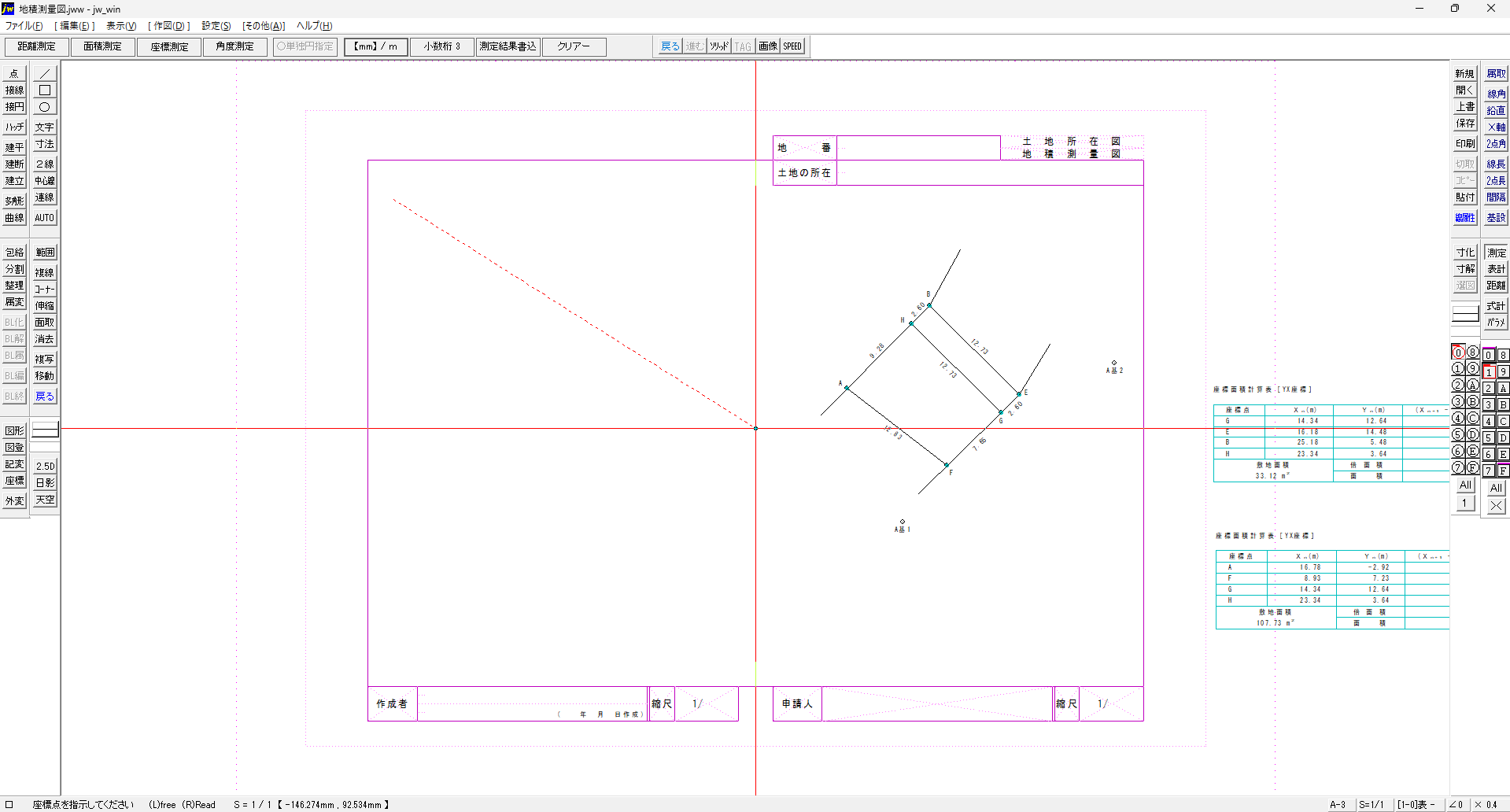Select the rectangle drawing tool icon
This screenshot has width=1510, height=812.
(x=45, y=90)
